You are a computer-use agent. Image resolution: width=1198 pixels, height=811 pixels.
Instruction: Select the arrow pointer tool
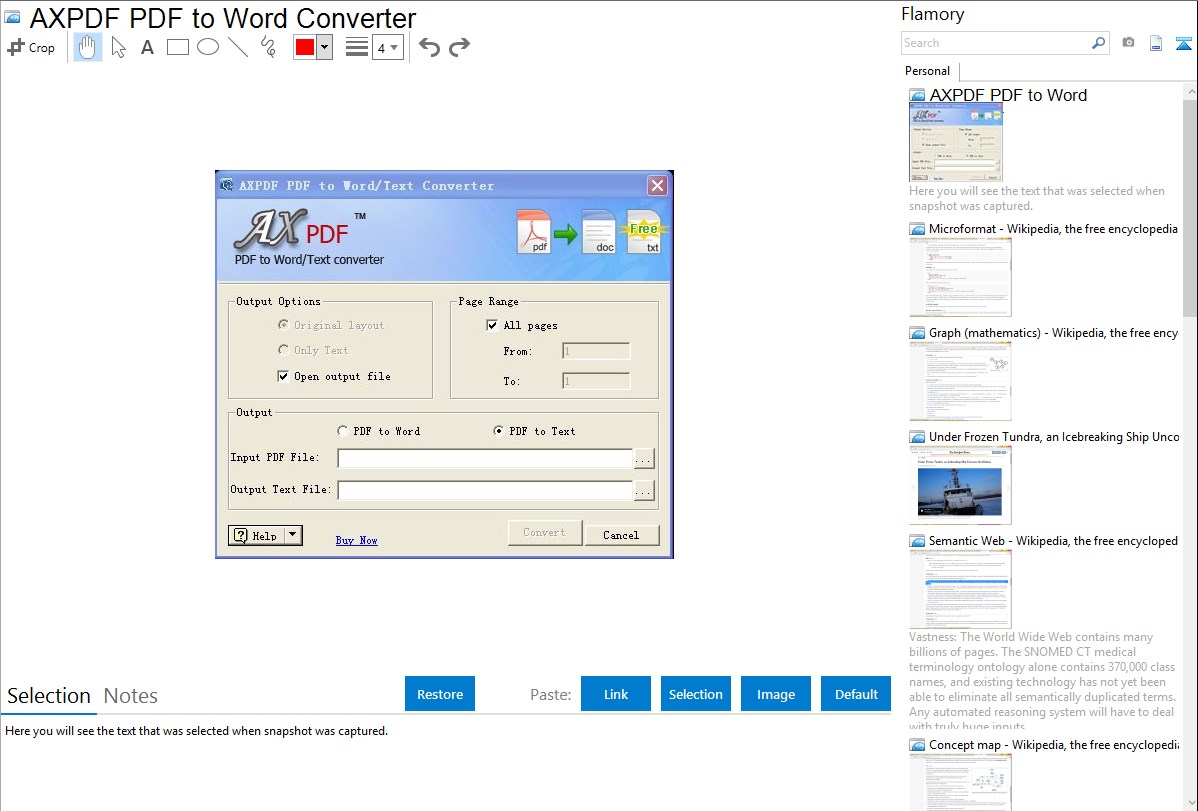tap(118, 47)
